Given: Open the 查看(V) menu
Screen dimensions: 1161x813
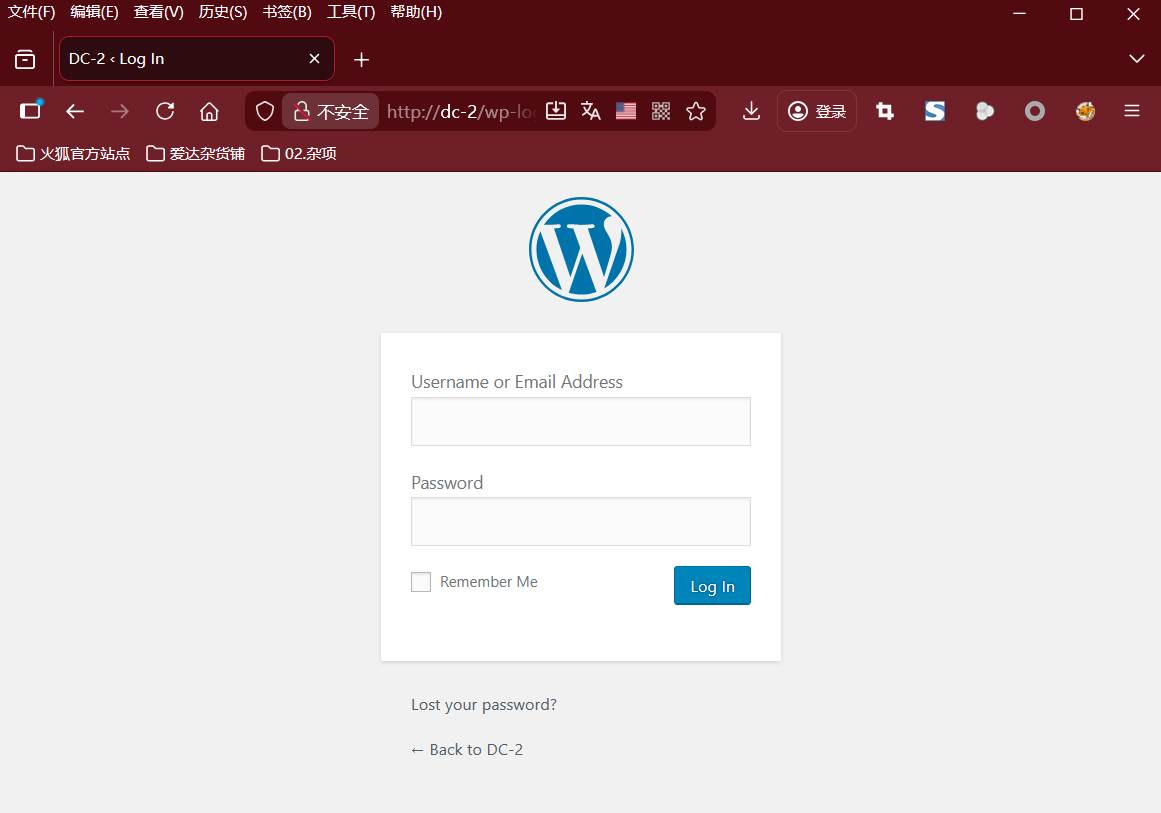Looking at the screenshot, I should pos(158,12).
